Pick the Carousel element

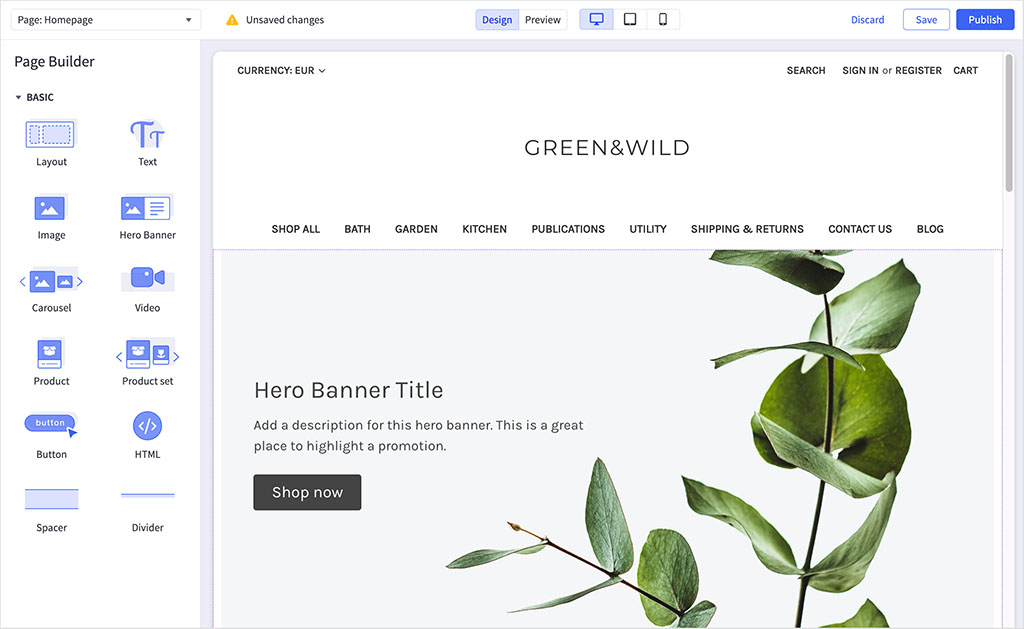(x=50, y=281)
